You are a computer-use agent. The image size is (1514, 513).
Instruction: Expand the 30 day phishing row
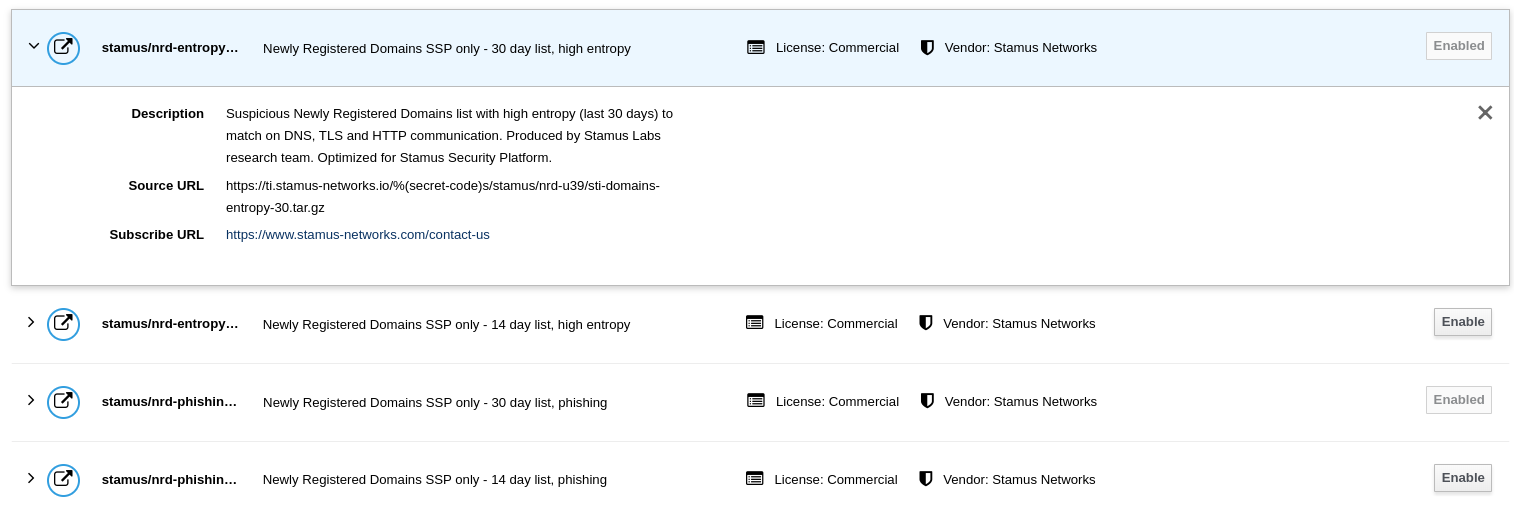pos(31,400)
